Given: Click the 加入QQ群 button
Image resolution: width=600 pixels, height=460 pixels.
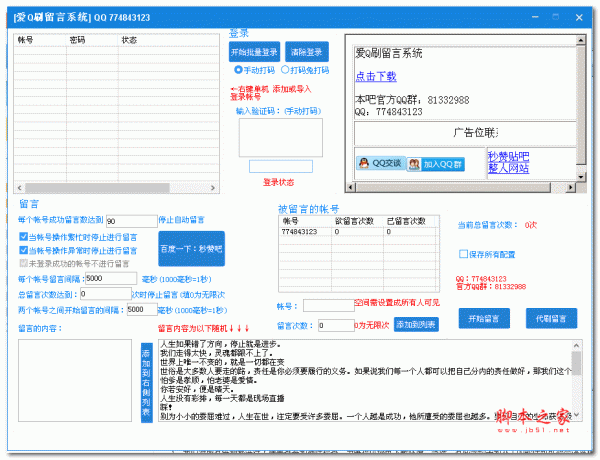Looking at the screenshot, I should tap(435, 164).
